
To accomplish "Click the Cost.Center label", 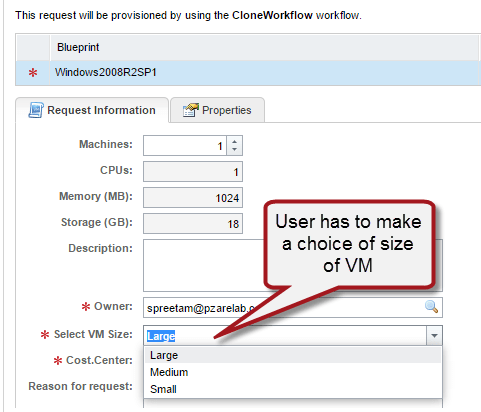I will click(x=99, y=360).
